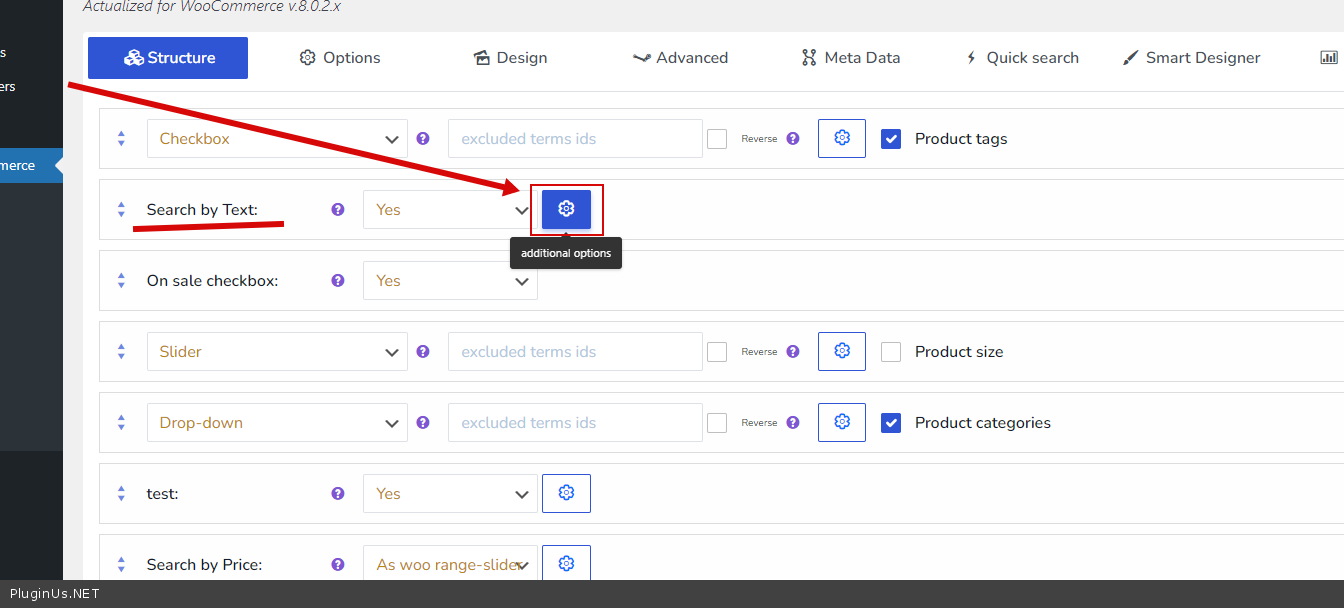
Task: Click help icon beside Search by Text
Action: pos(338,210)
